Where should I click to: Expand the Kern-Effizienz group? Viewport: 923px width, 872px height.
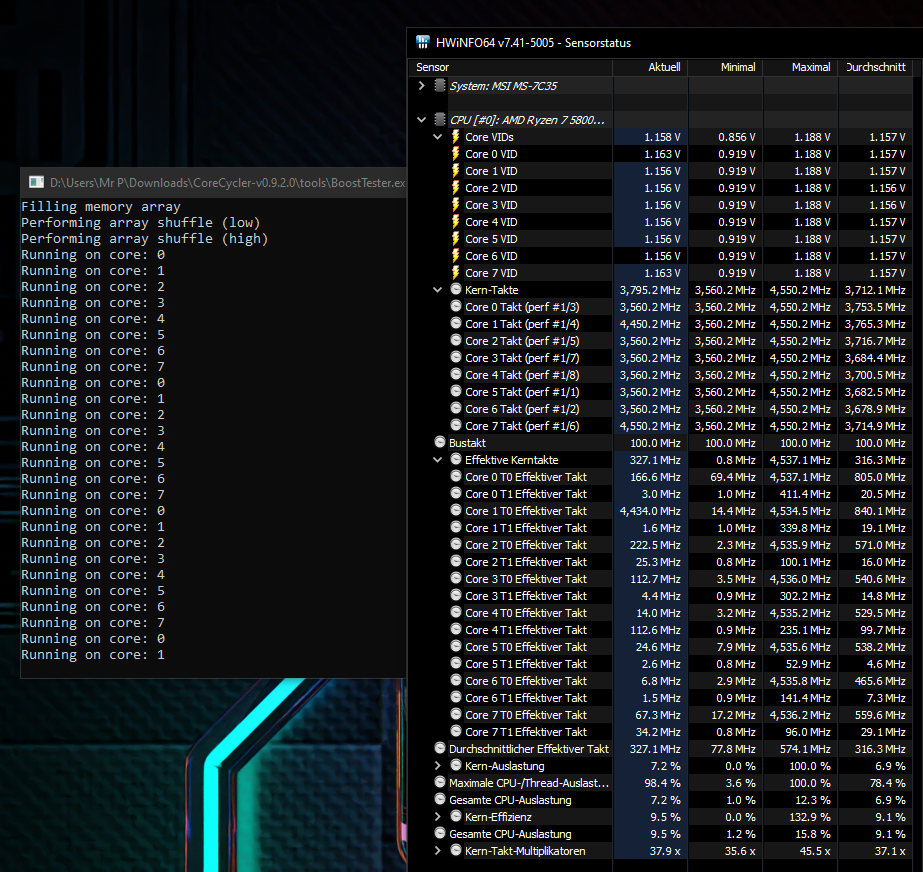click(437, 817)
